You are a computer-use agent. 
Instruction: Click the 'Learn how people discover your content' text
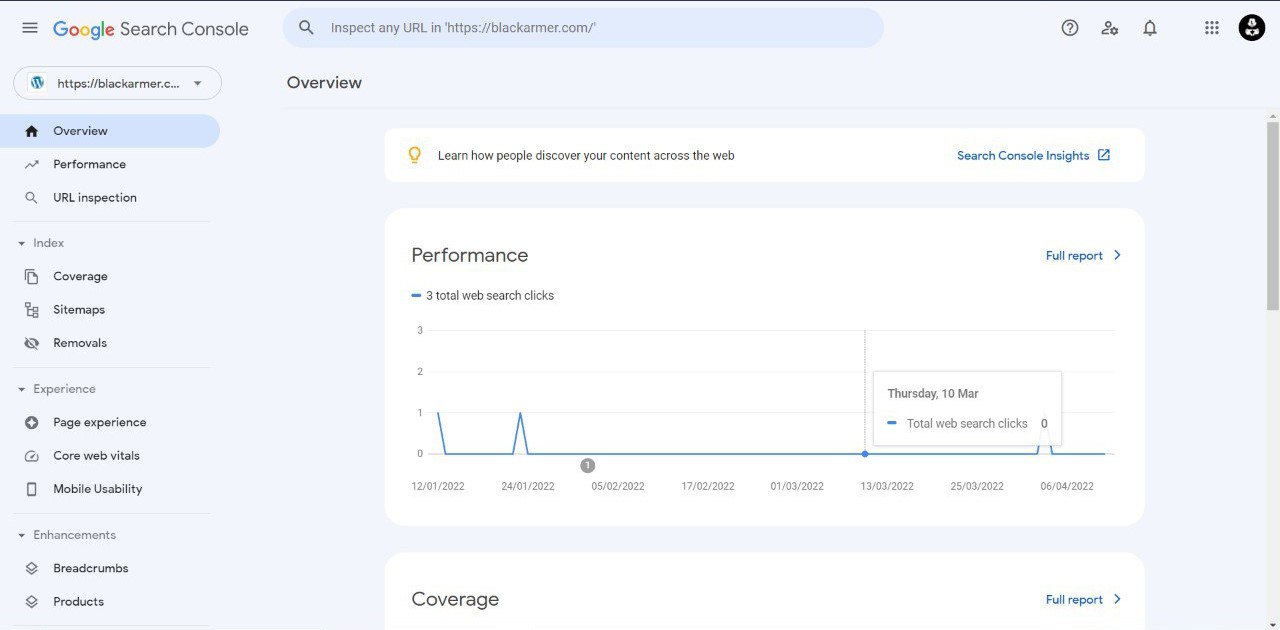point(586,156)
